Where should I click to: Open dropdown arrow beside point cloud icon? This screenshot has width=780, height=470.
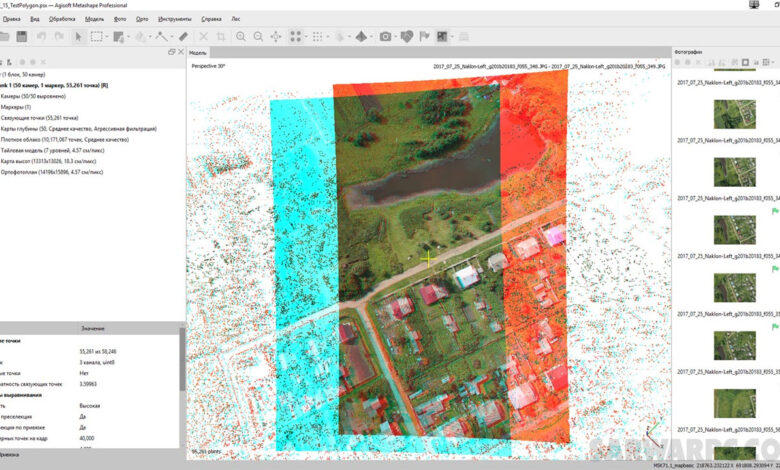point(305,36)
